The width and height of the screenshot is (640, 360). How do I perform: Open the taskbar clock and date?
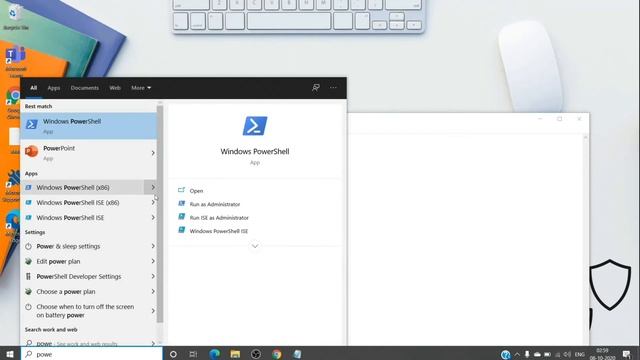click(602, 354)
